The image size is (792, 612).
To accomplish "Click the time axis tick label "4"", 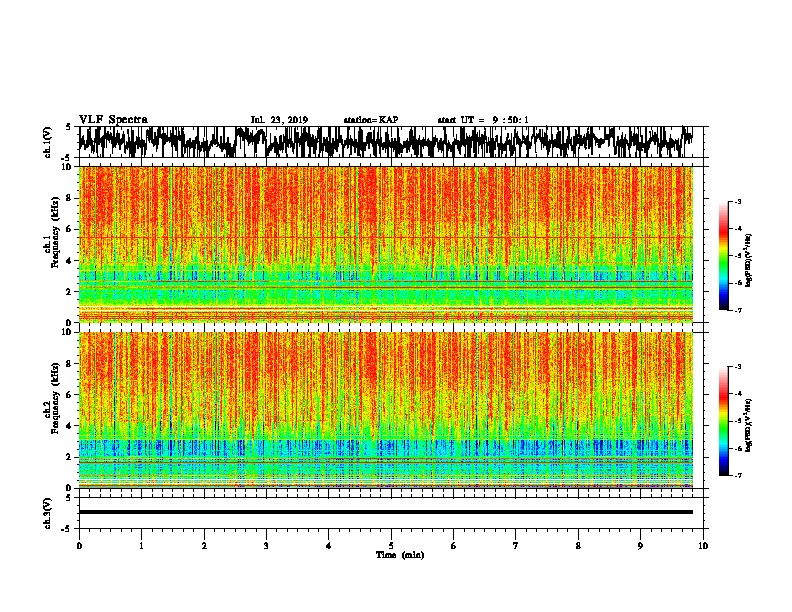I will pos(329,546).
